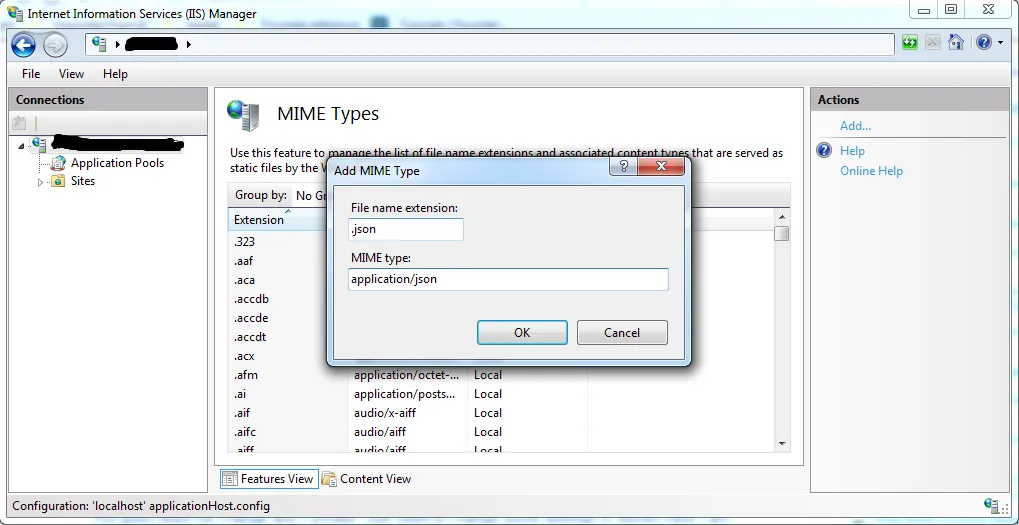The height and width of the screenshot is (525, 1019).
Task: Click Help link in Actions pane
Action: pos(852,151)
